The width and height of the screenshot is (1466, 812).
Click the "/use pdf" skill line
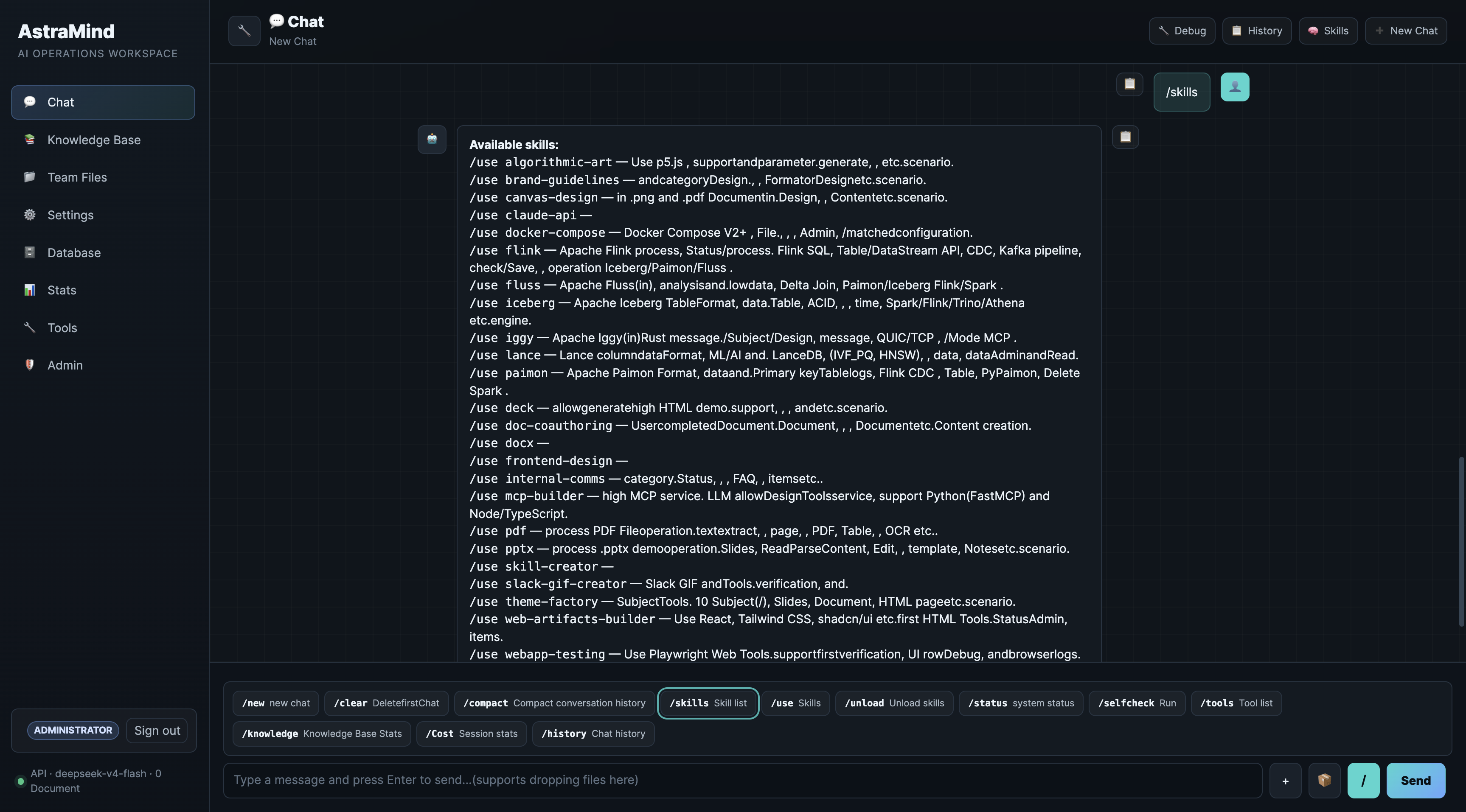pyautogui.click(x=703, y=531)
